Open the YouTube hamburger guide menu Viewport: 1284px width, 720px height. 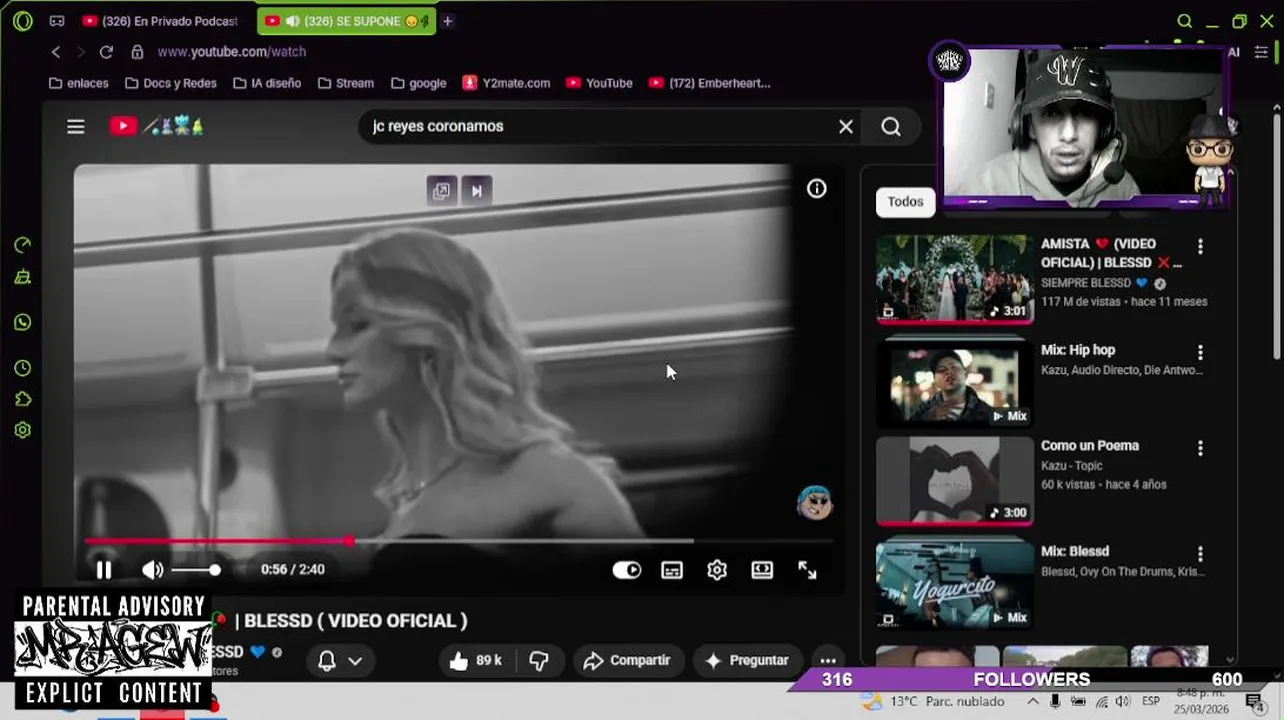(76, 126)
